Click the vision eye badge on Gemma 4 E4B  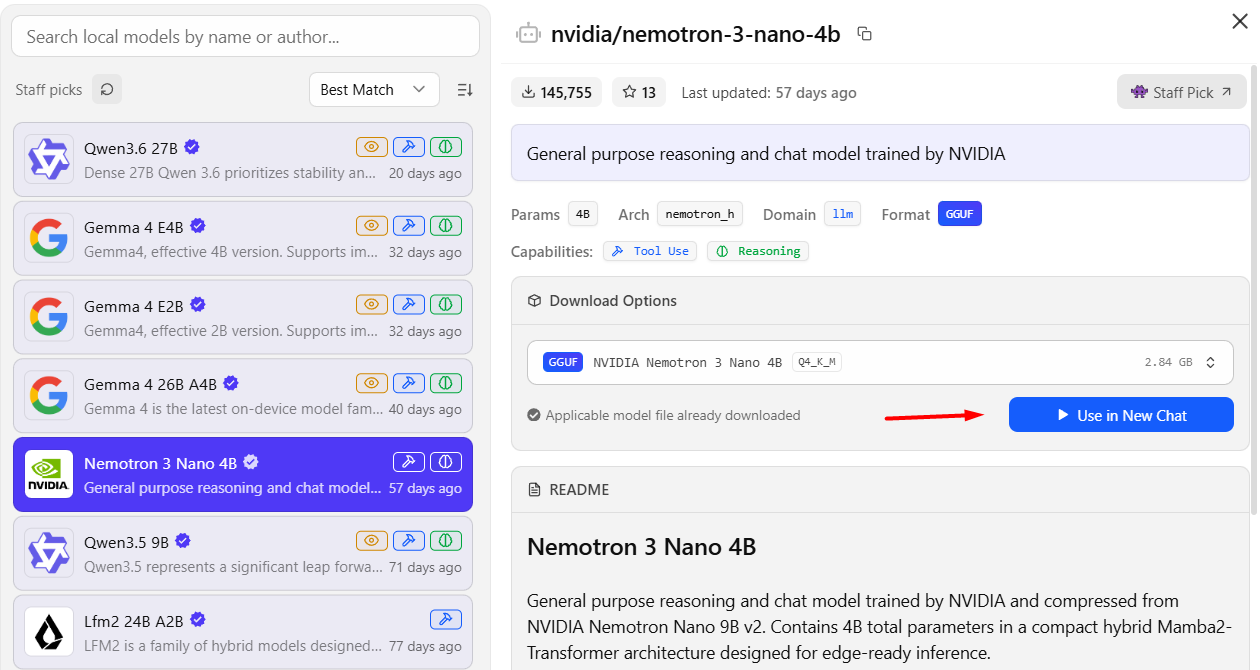point(372,225)
